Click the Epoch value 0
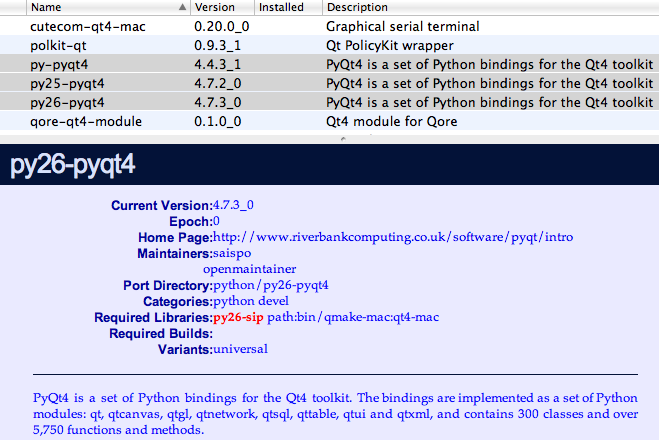 (216, 221)
